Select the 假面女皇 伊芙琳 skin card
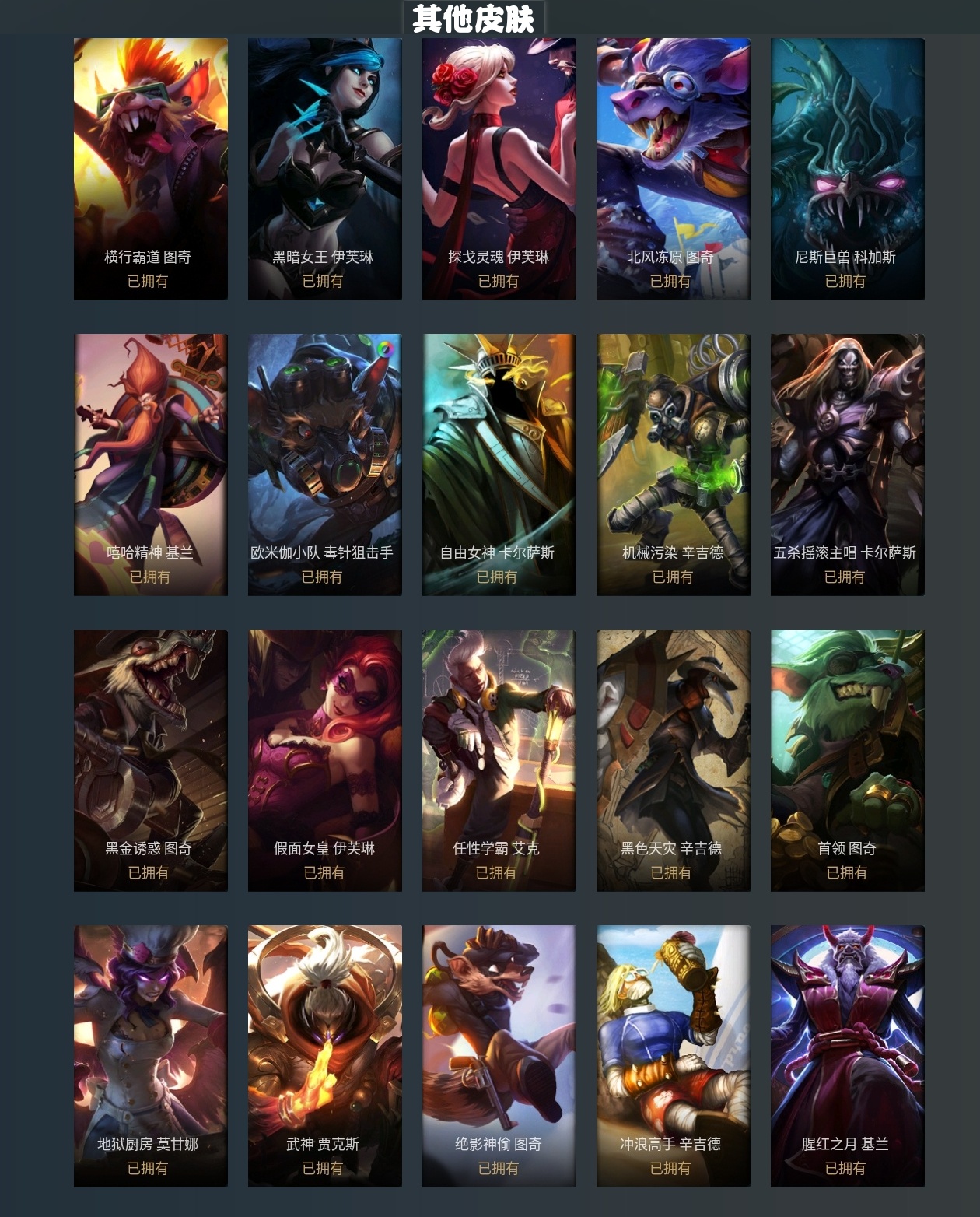This screenshot has height=1217, width=980. pyautogui.click(x=325, y=760)
